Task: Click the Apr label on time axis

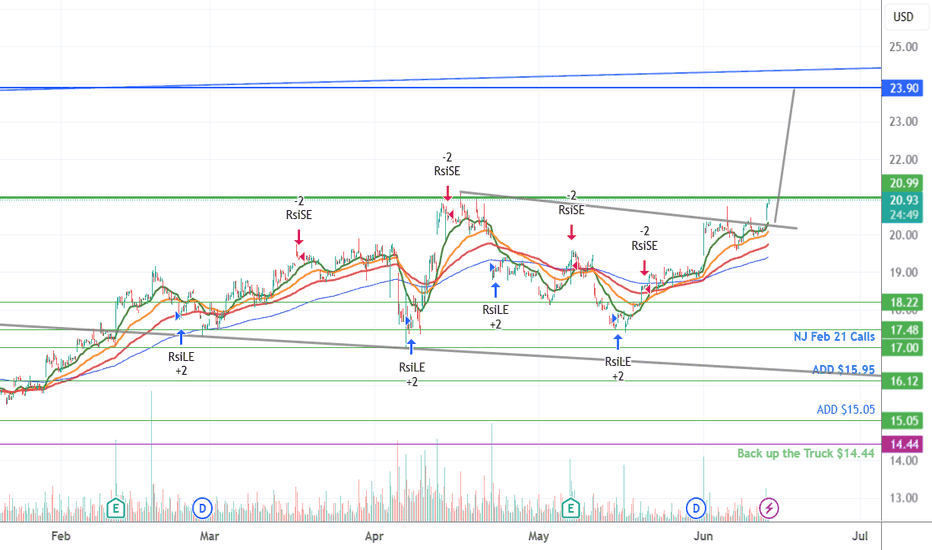Action: (374, 536)
